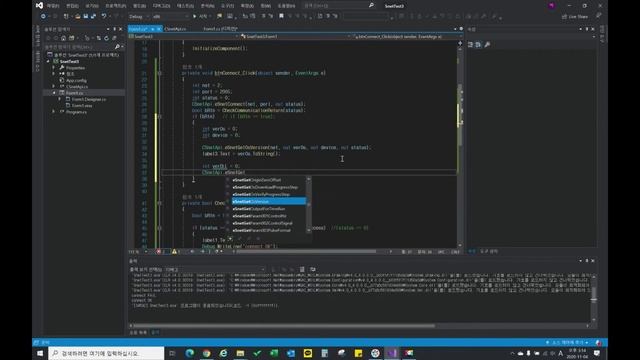Click the Visual Studio logo icon
Screen dimensions: 640x360
(x=39, y=5)
